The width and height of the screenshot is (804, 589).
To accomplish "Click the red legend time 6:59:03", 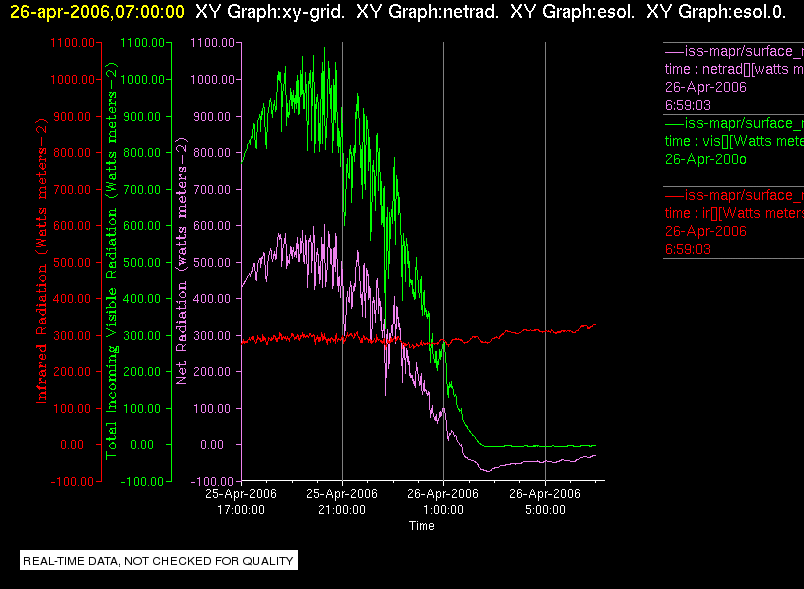I will tap(688, 249).
